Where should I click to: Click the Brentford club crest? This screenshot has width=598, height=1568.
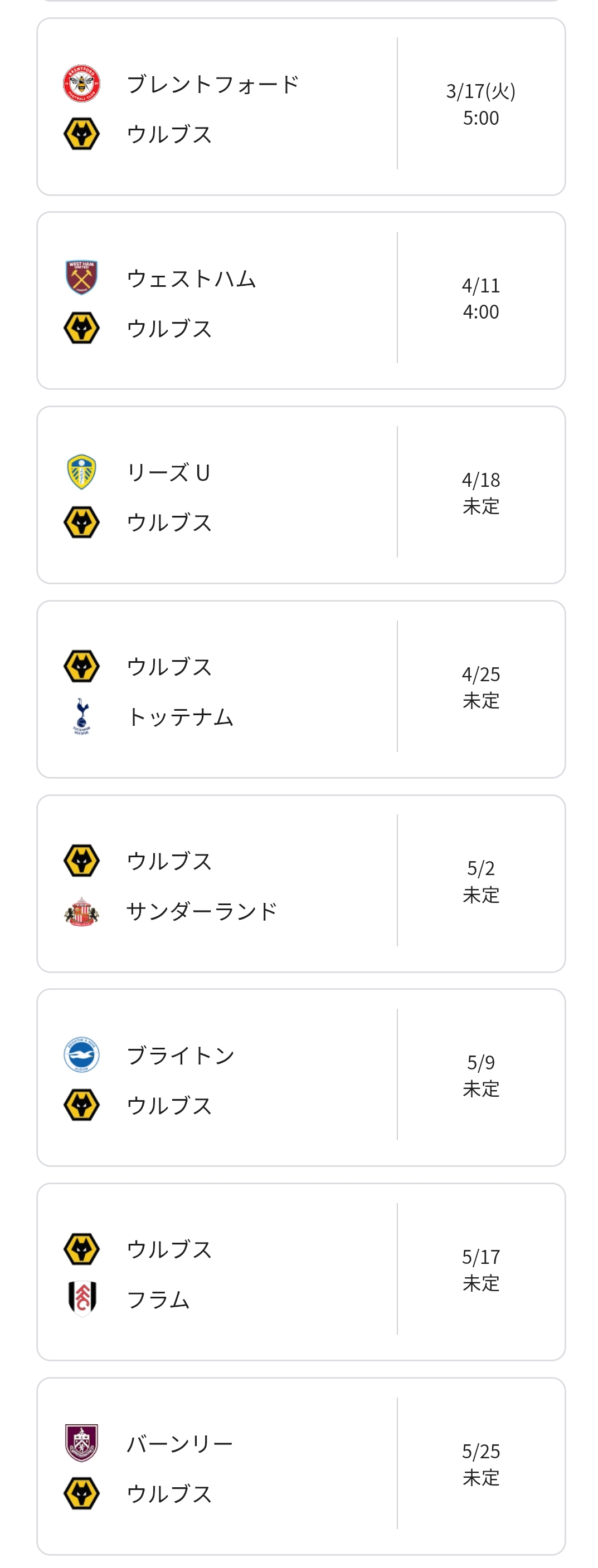point(81,84)
